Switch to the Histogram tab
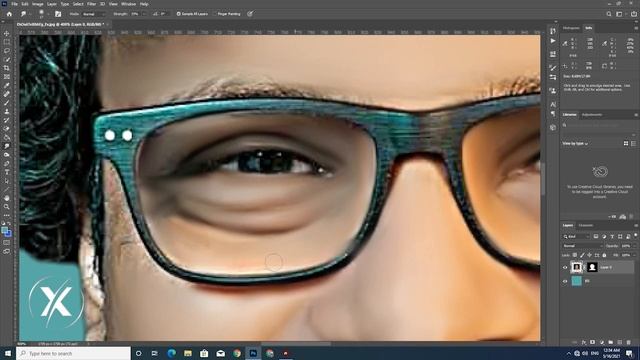Viewport: 640px width, 360px height. pos(571,28)
